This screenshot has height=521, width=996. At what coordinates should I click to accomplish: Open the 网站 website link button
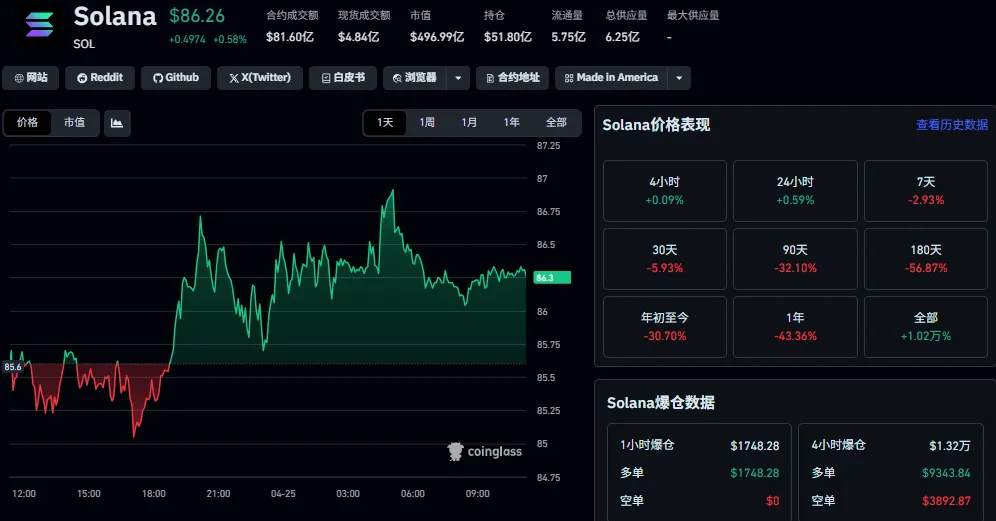(x=30, y=78)
